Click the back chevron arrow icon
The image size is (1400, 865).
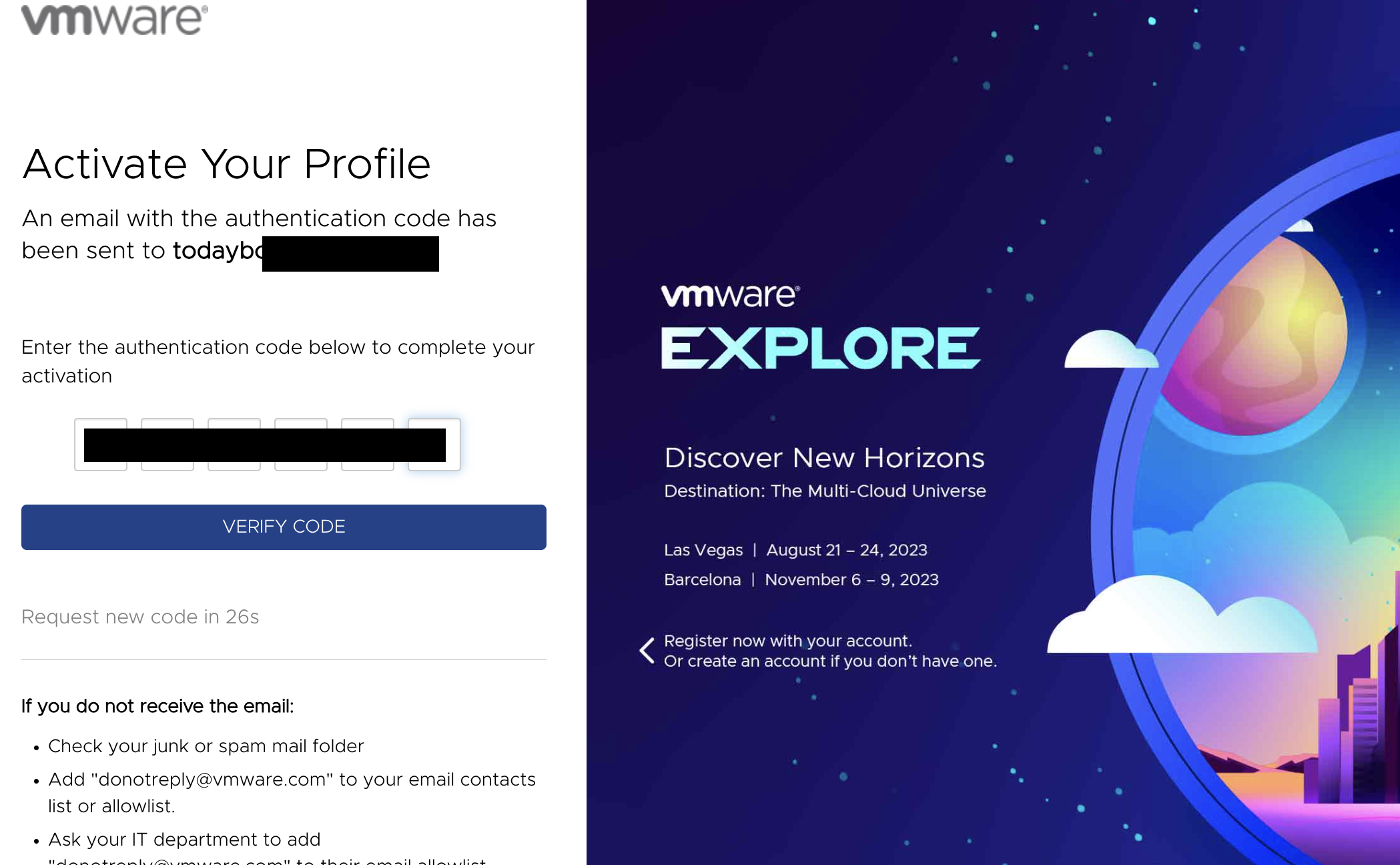click(650, 651)
